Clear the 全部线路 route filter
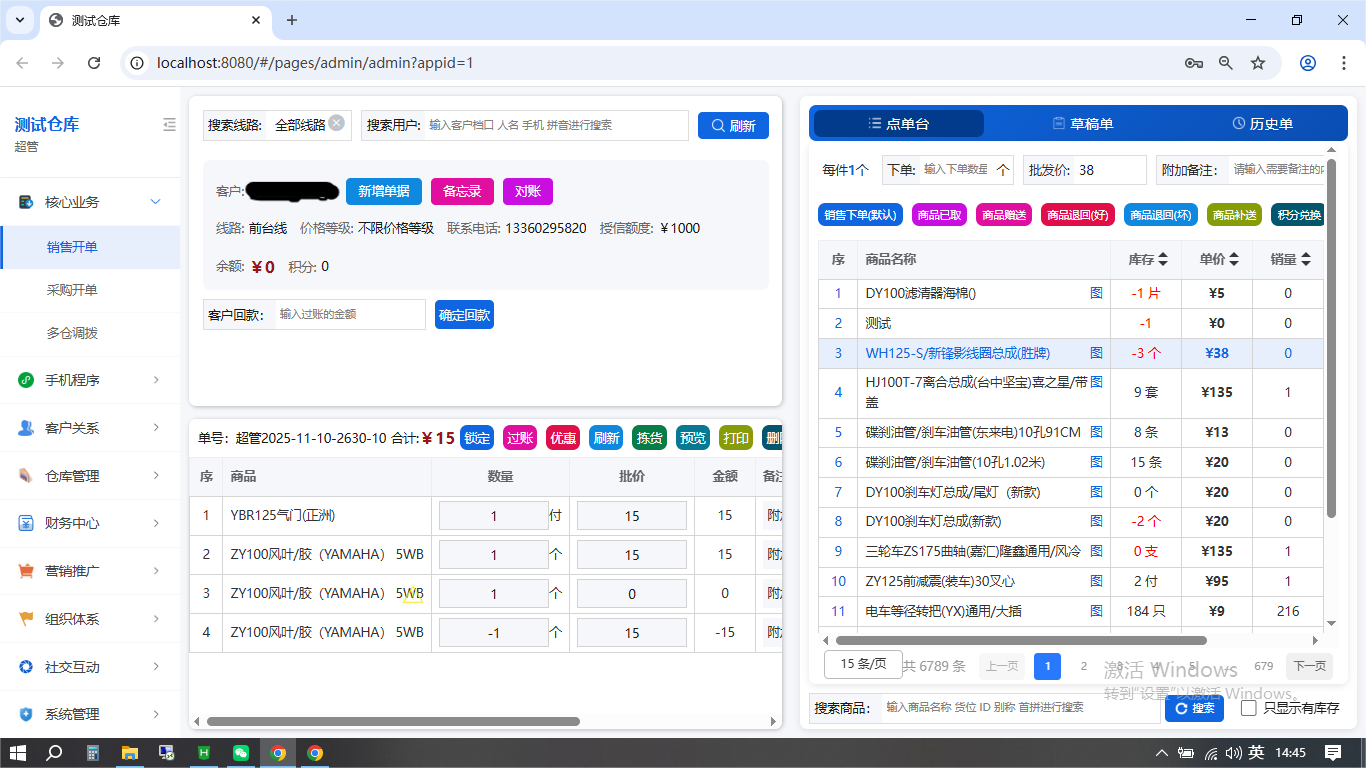 (337, 123)
